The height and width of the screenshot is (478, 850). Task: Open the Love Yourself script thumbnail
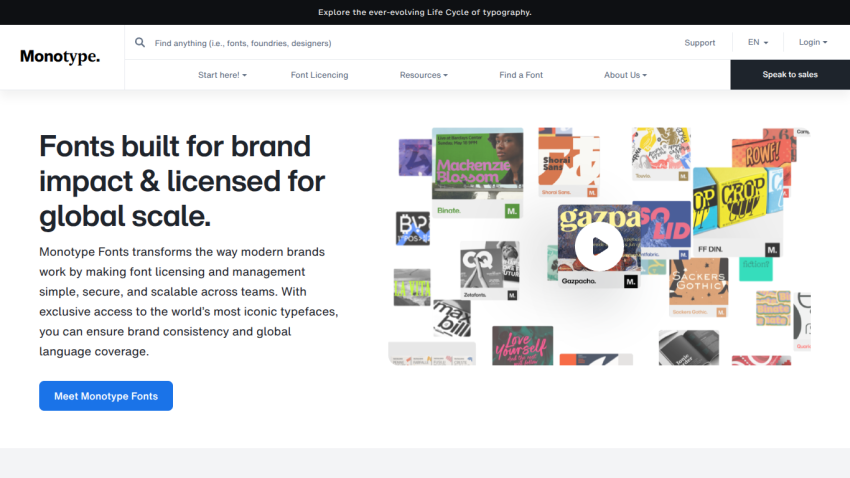click(x=523, y=346)
